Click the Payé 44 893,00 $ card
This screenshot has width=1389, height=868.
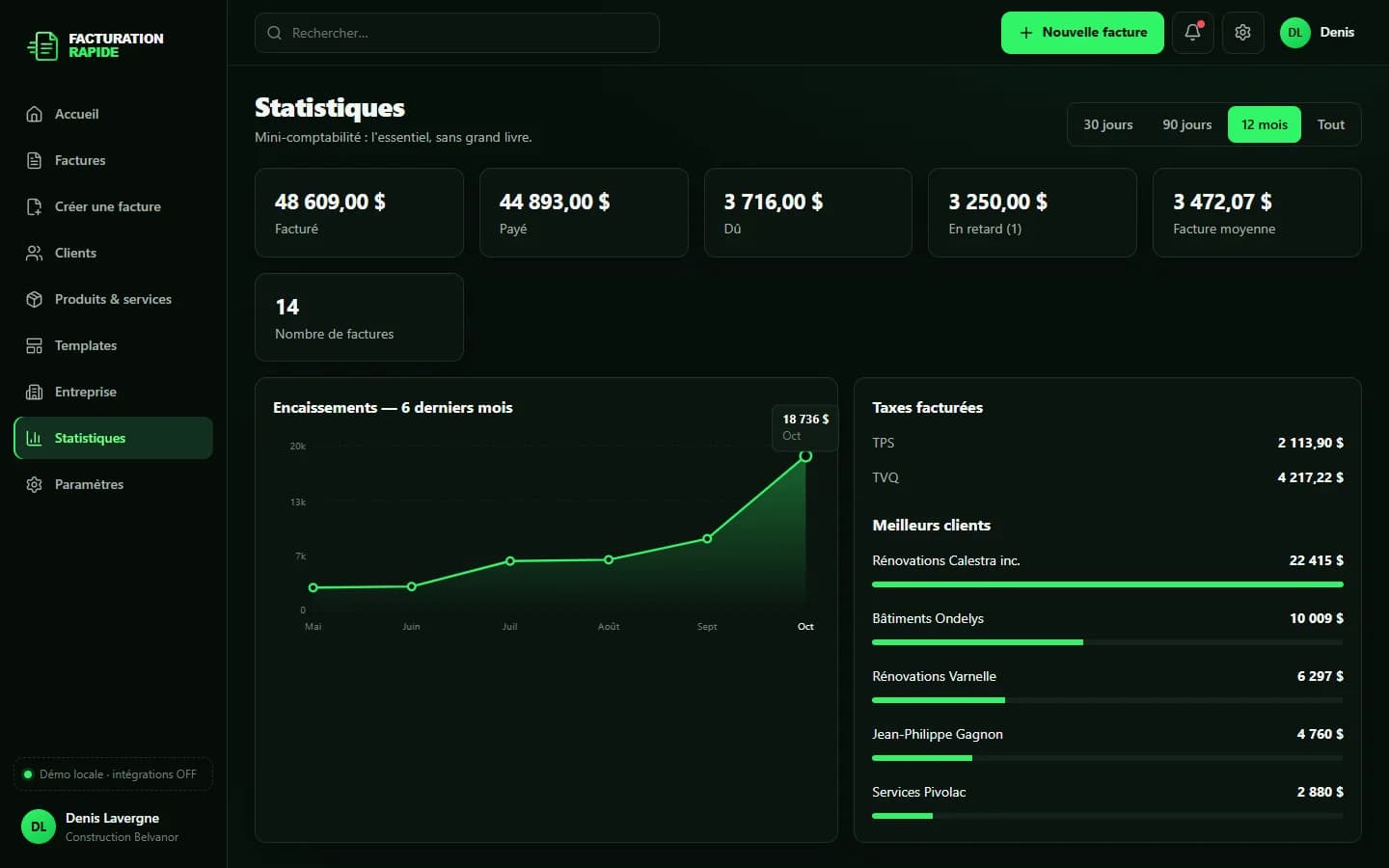(x=584, y=212)
